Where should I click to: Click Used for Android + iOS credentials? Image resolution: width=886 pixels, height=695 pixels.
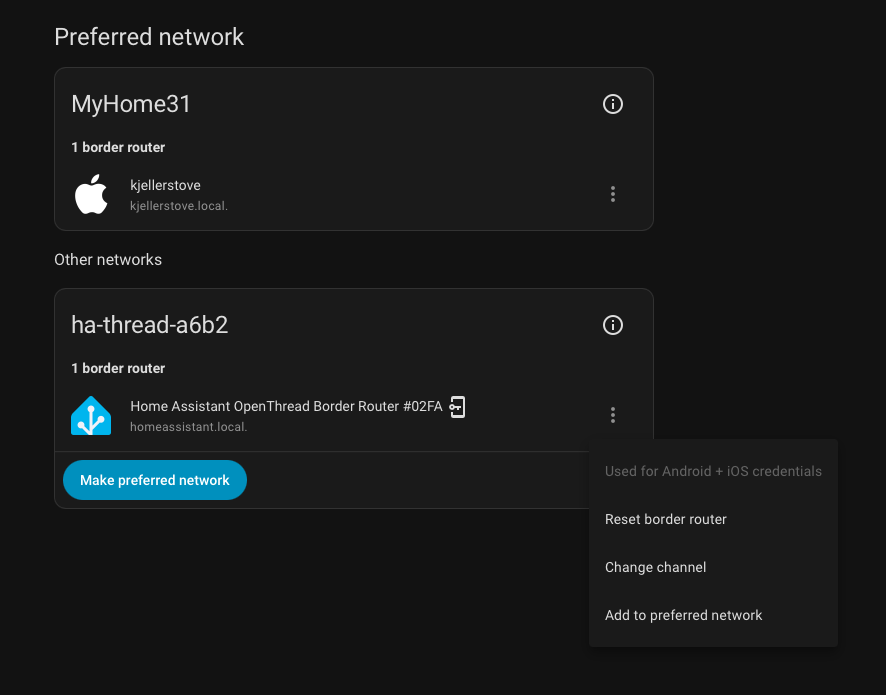713,471
